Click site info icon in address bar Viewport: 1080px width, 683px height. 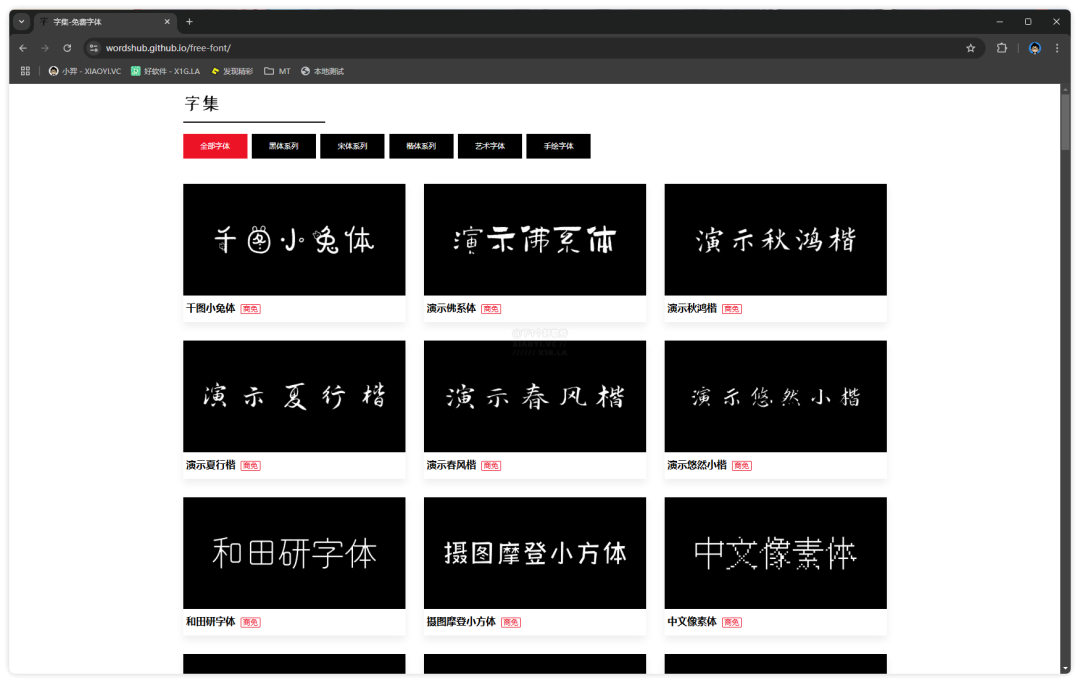click(x=94, y=48)
